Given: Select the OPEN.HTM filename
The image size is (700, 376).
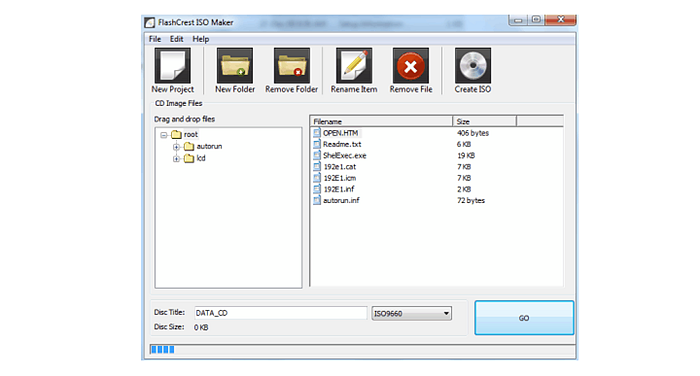Looking at the screenshot, I should coord(341,133).
